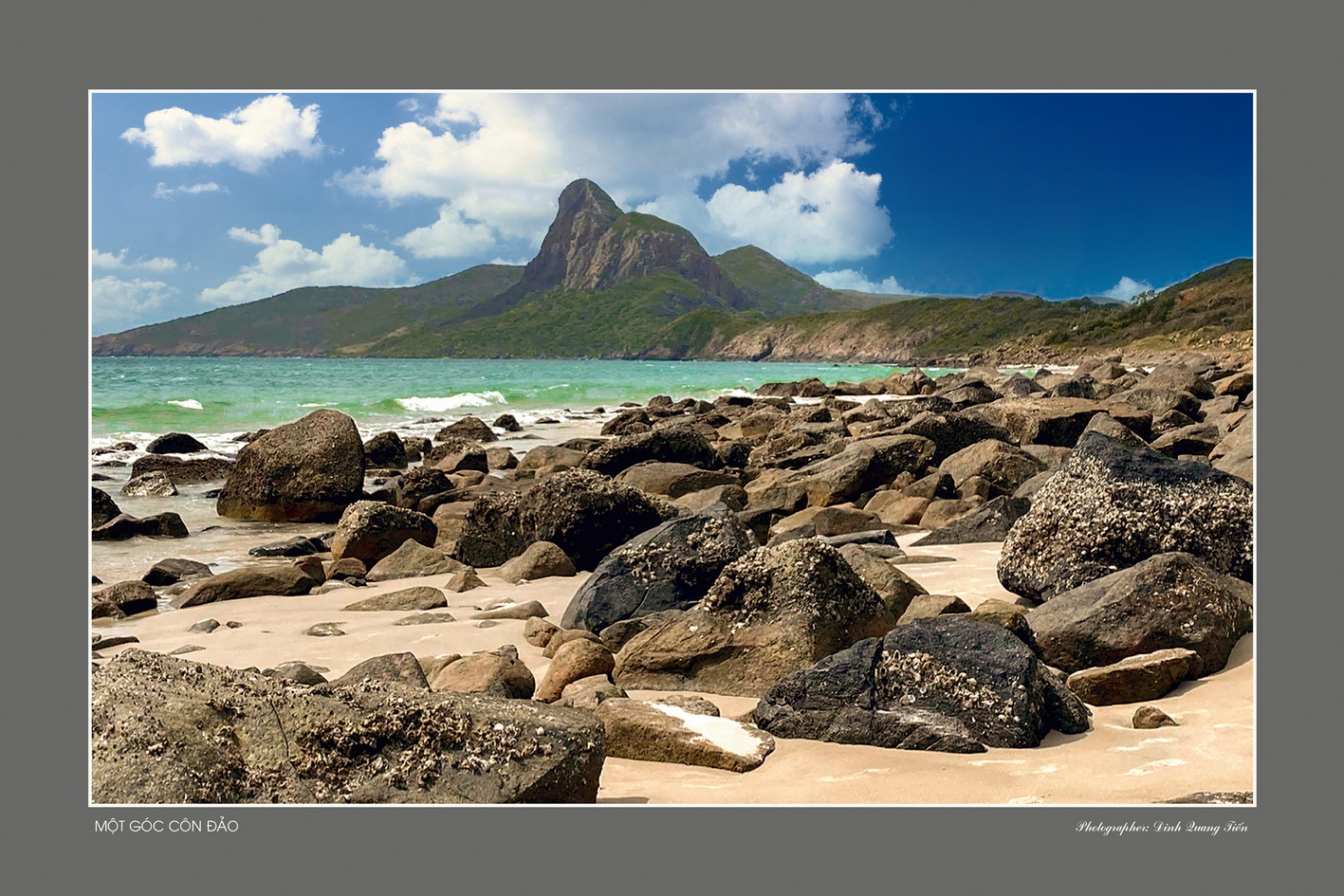Click the small lone stone on right sand
The height and width of the screenshot is (896, 1344).
coord(1153,718)
